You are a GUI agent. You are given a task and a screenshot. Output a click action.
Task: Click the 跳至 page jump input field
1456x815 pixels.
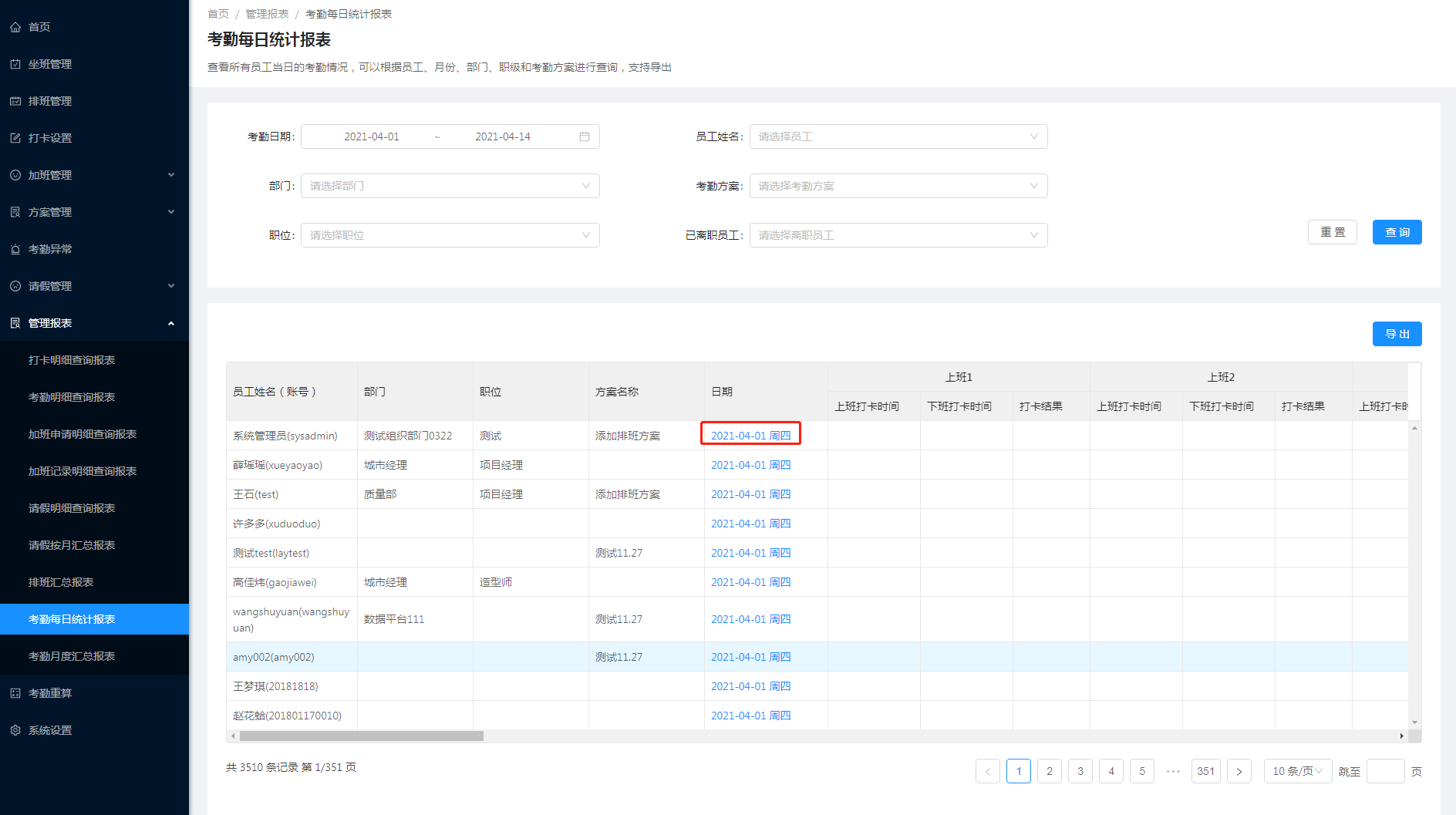pyautogui.click(x=1385, y=771)
